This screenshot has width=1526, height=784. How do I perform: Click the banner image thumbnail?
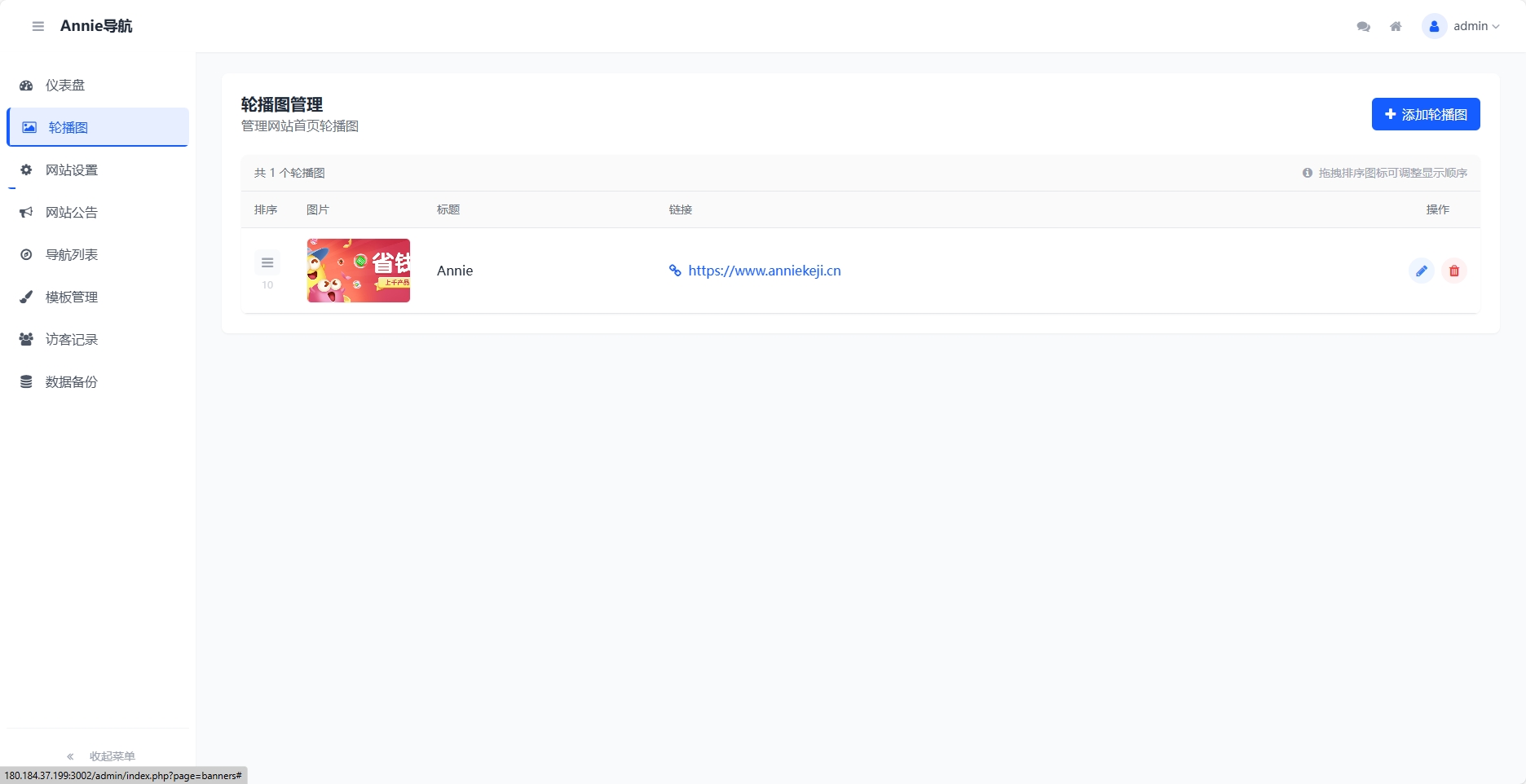(359, 270)
